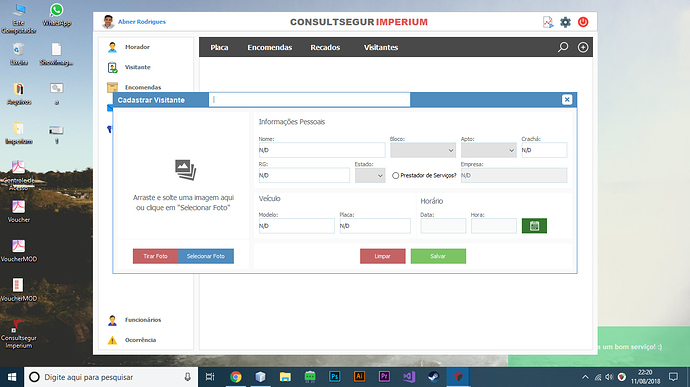Click the add plus circle icon
Screen dimensions: 690x387
point(583,47)
